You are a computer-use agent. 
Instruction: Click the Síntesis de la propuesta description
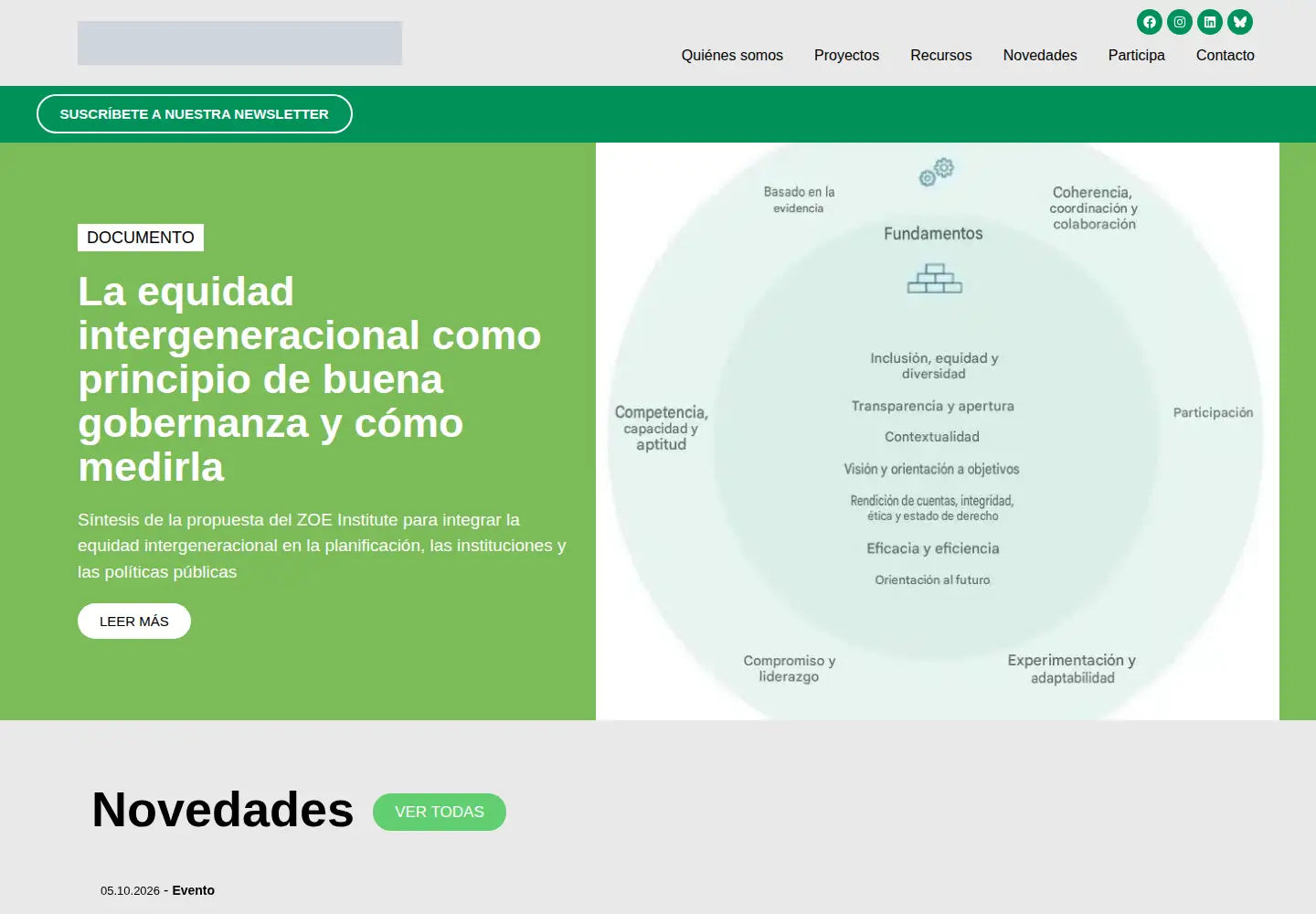[x=322, y=546]
